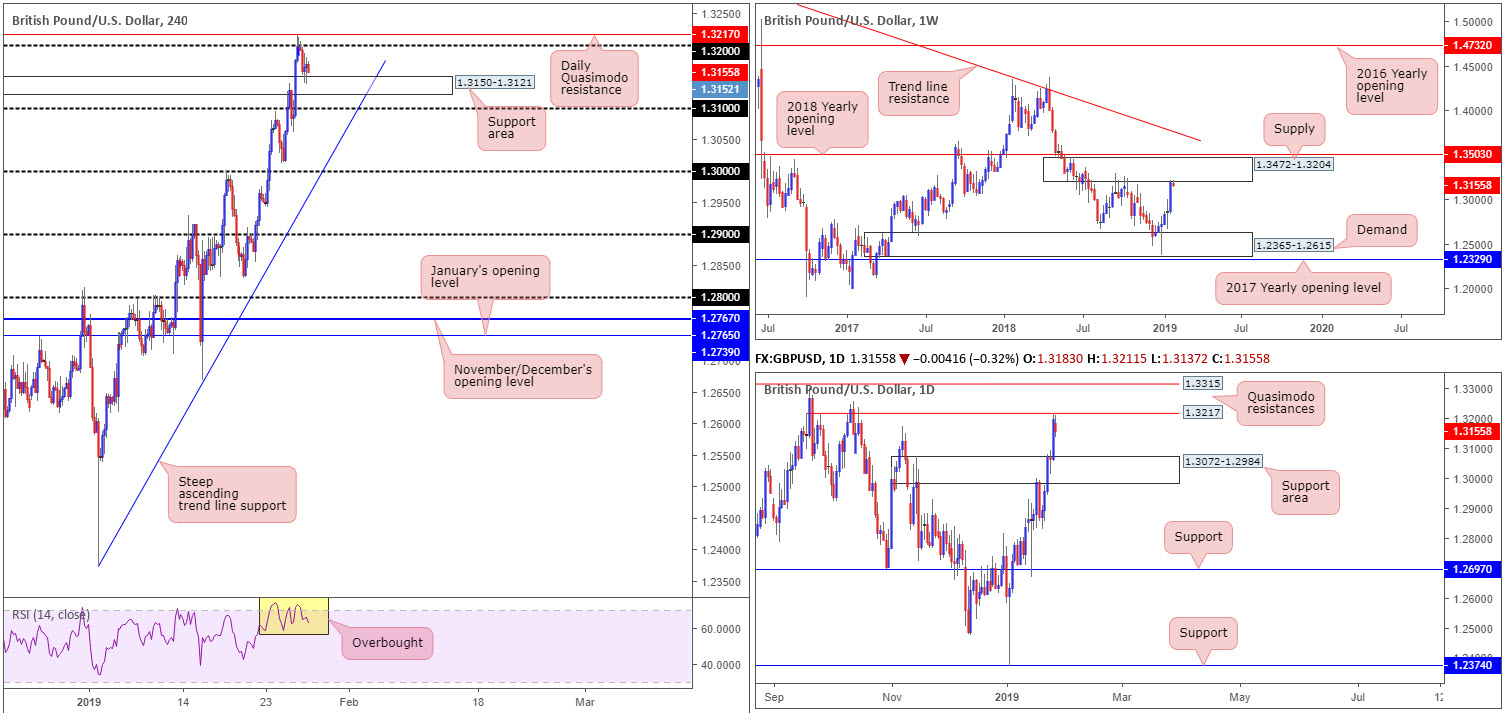This screenshot has width=1506, height=713.
Task: Select the Quasimodo resistances callout
Action: tap(1280, 402)
